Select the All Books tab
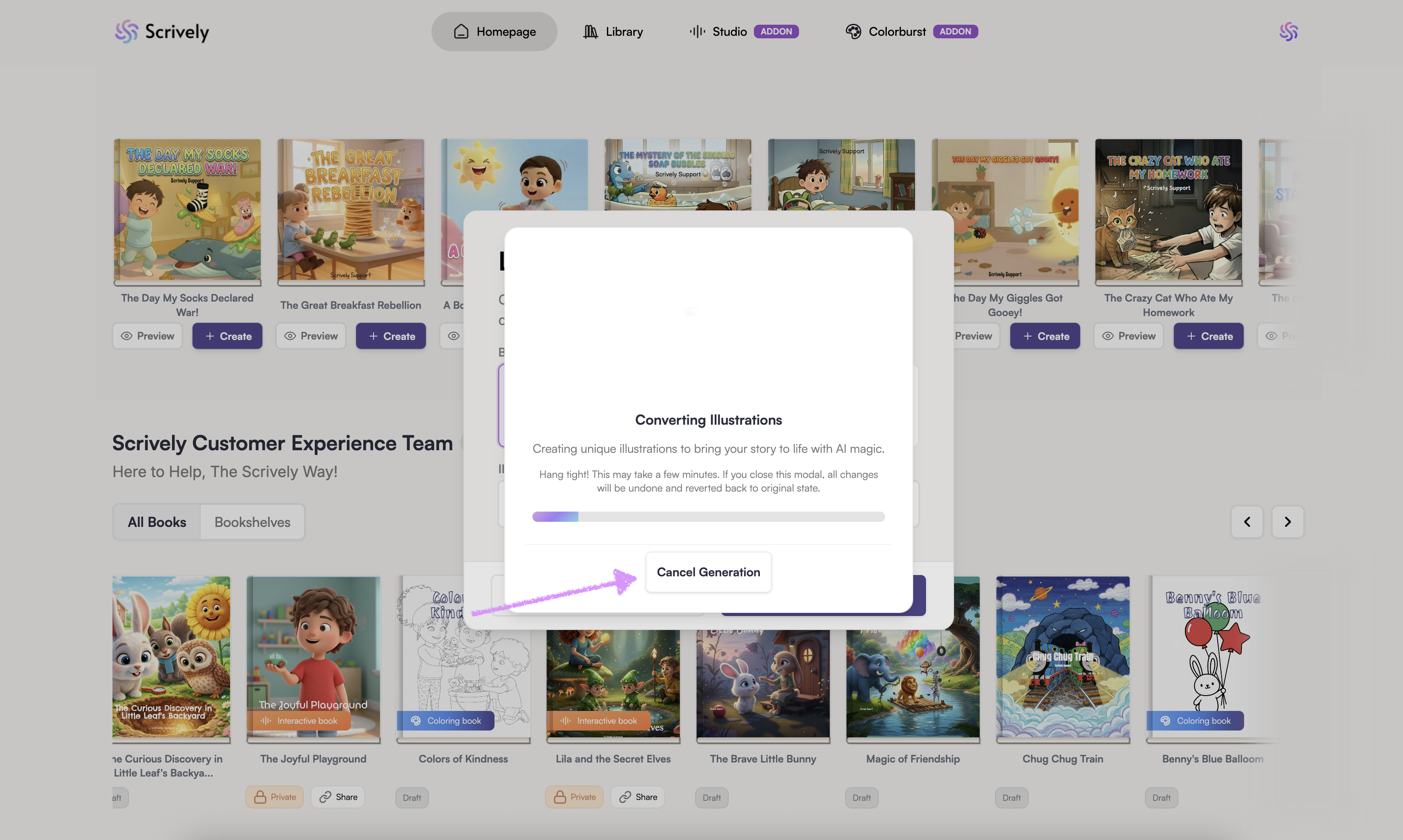The width and height of the screenshot is (1403, 840). click(157, 522)
